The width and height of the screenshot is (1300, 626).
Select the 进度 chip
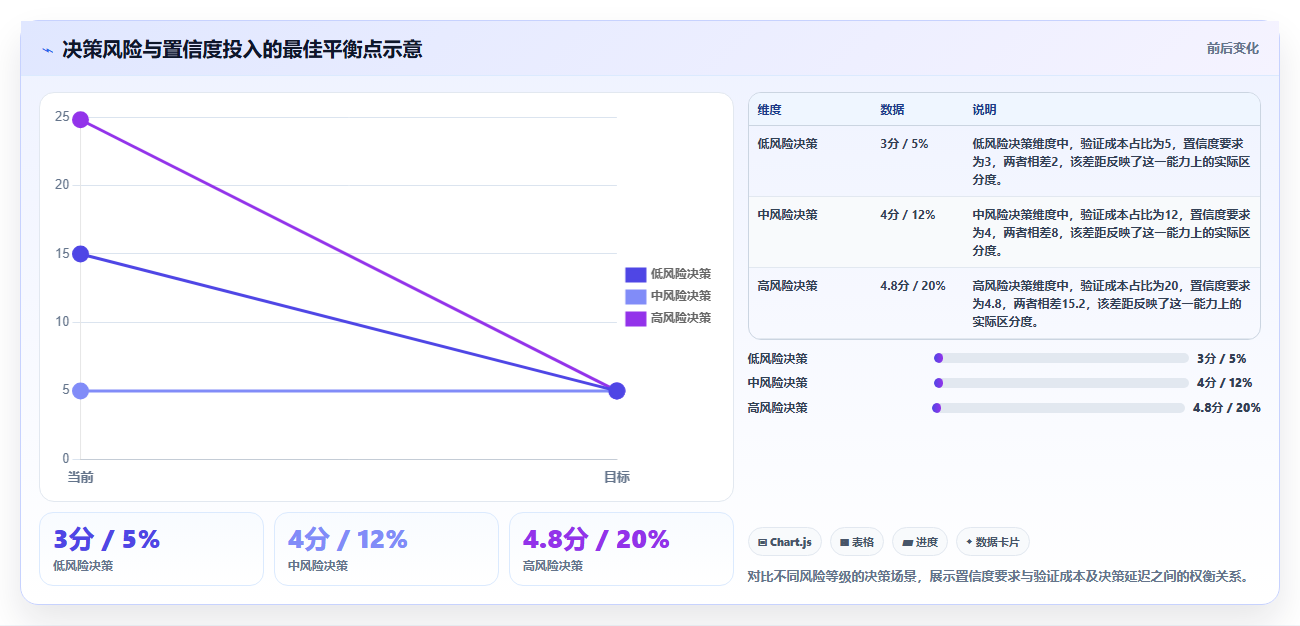919,542
